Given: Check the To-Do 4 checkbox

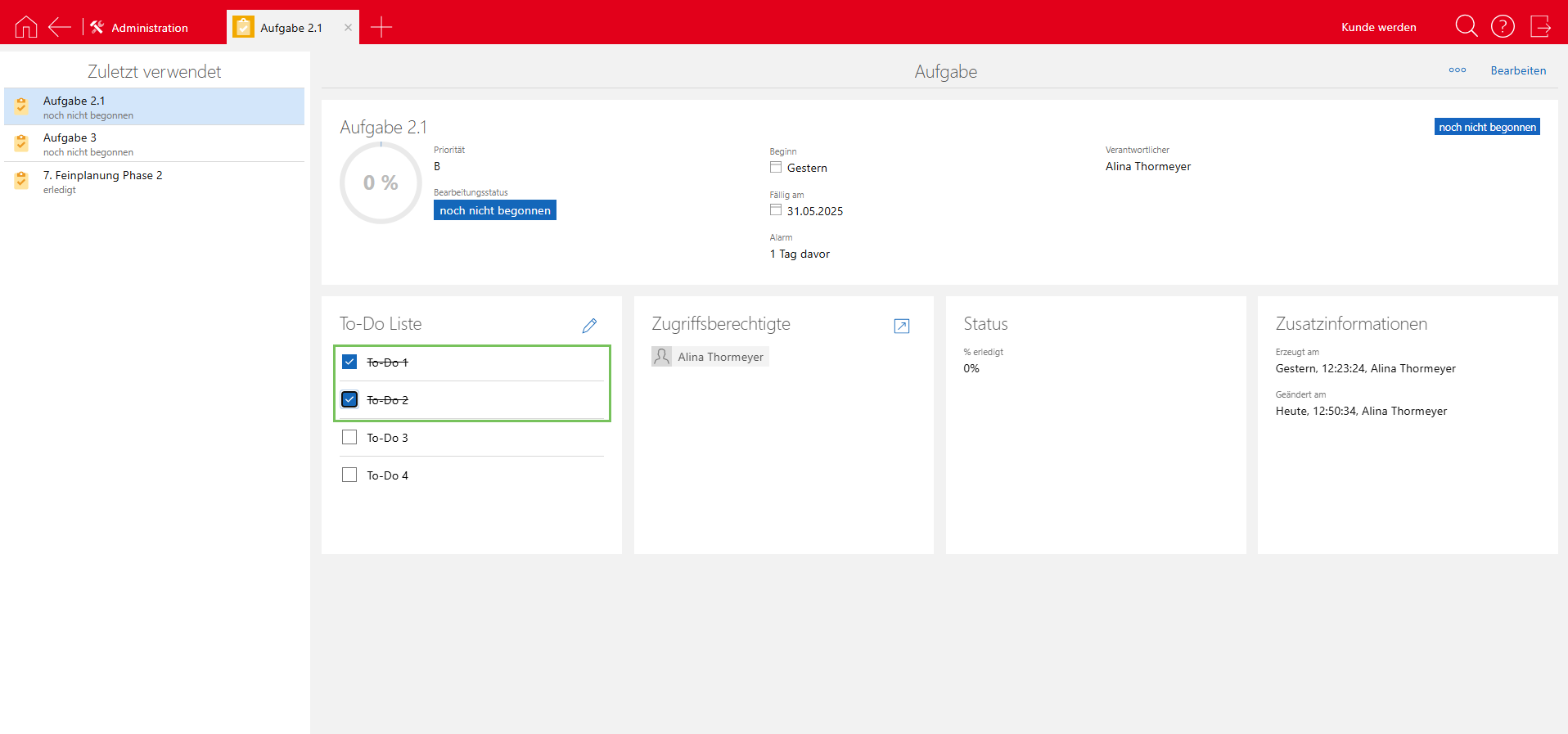Looking at the screenshot, I should click(349, 475).
